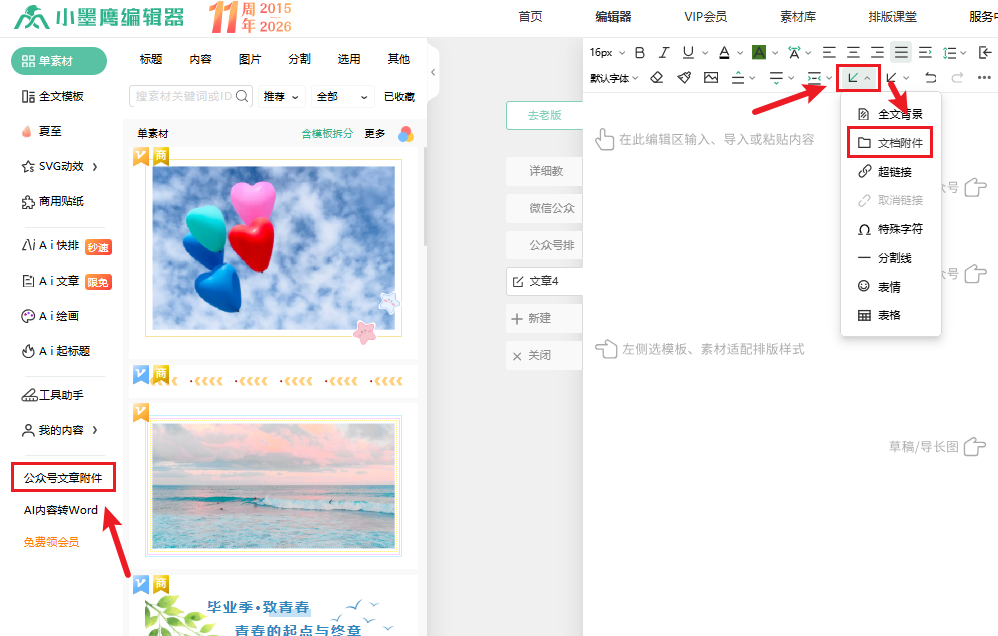Expand the font color picker arrow
The width and height of the screenshot is (998, 636).
click(740, 53)
